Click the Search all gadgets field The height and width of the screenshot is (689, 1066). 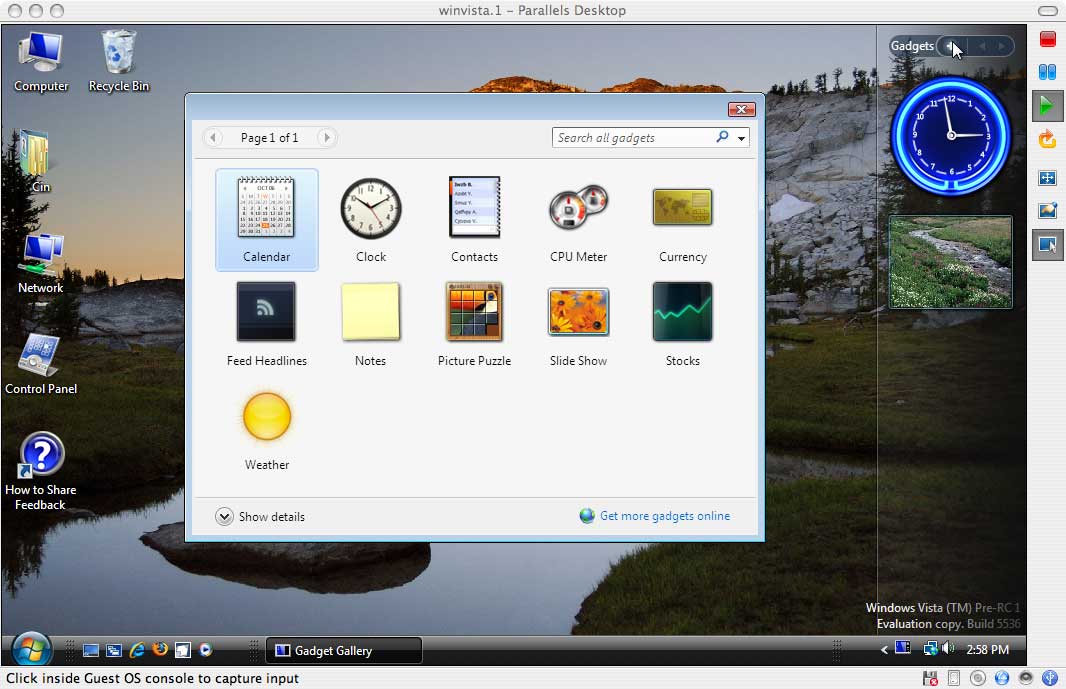632,138
